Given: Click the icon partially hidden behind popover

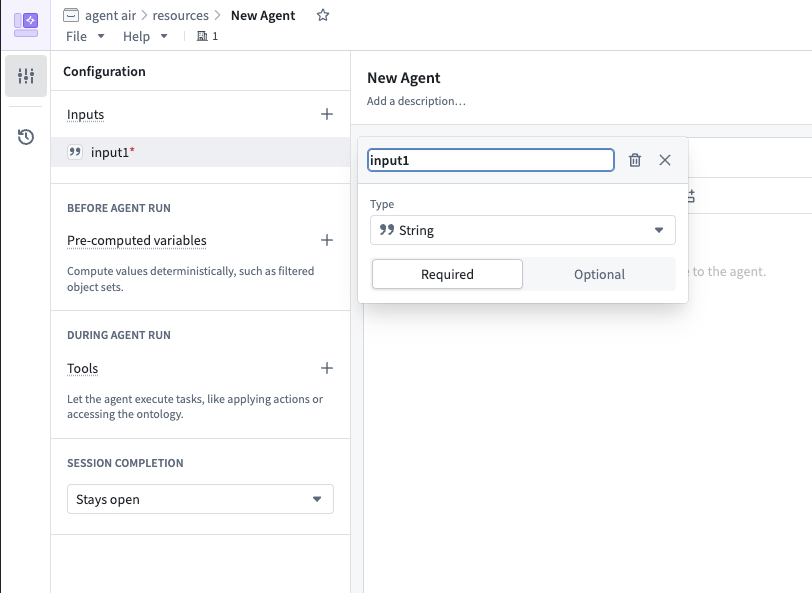Looking at the screenshot, I should pyautogui.click(x=691, y=196).
